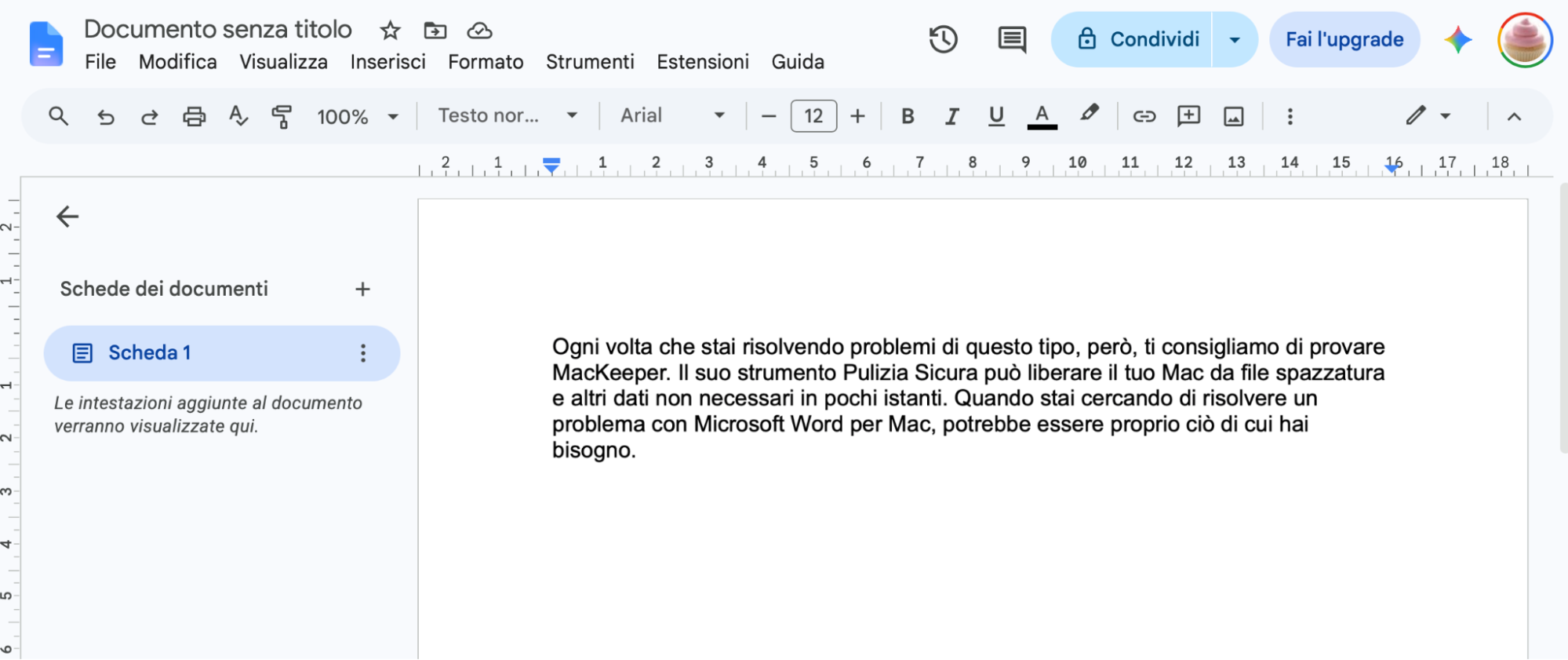Open the Formato menu
The width and height of the screenshot is (1568, 660).
coord(486,62)
